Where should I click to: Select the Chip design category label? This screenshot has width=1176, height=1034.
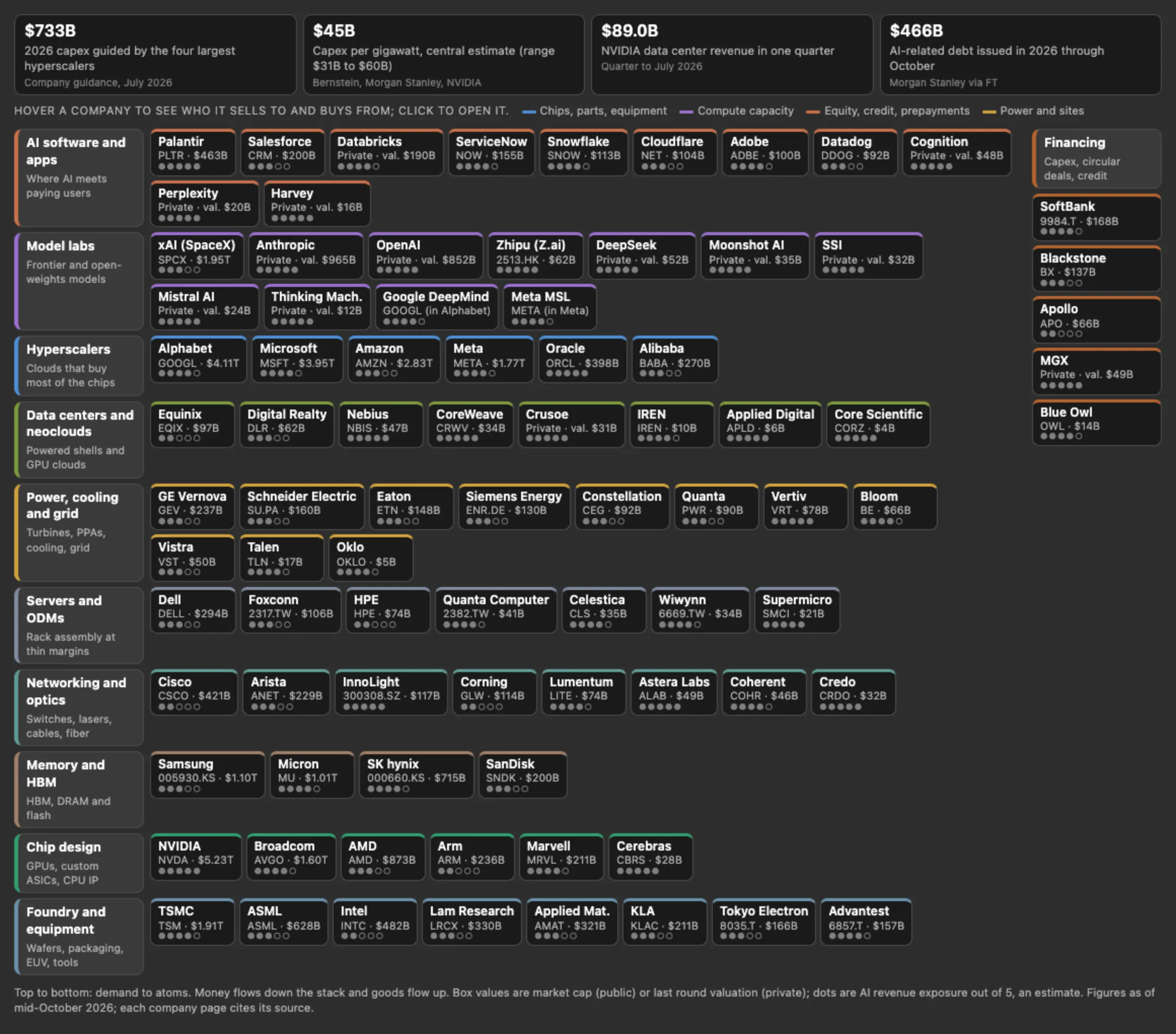[x=79, y=863]
